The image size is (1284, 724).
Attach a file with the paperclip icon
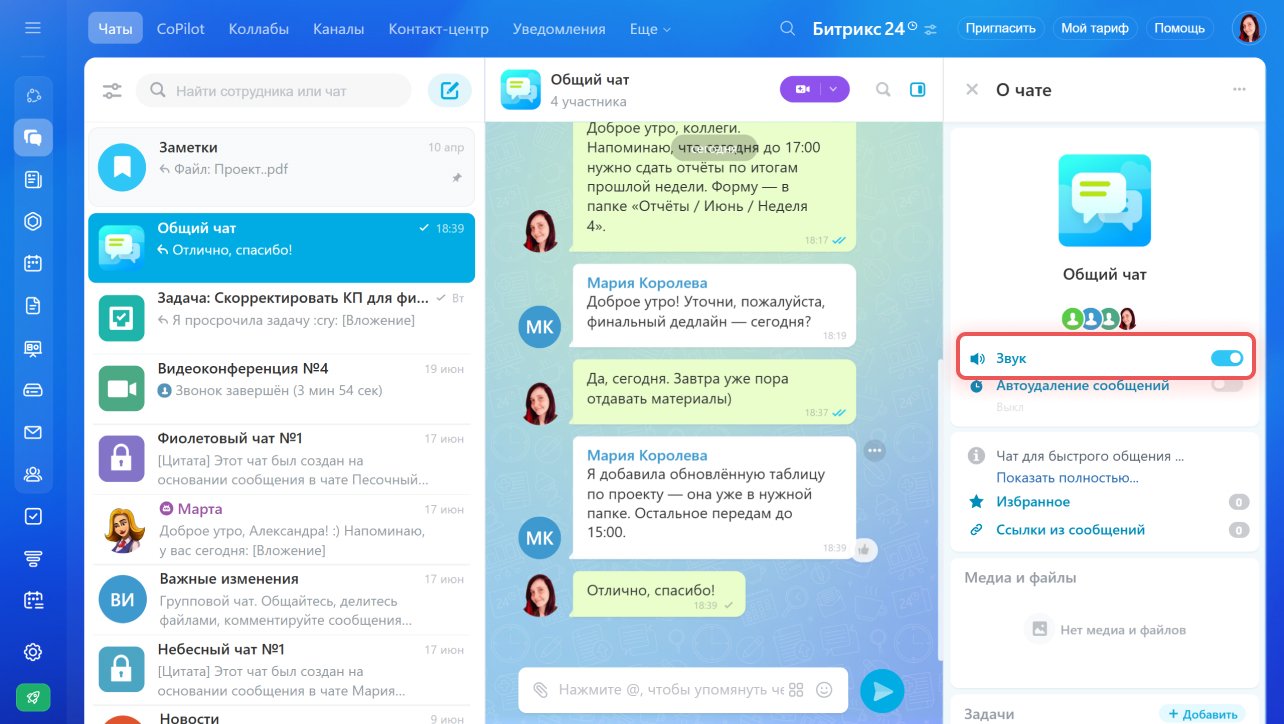click(540, 690)
